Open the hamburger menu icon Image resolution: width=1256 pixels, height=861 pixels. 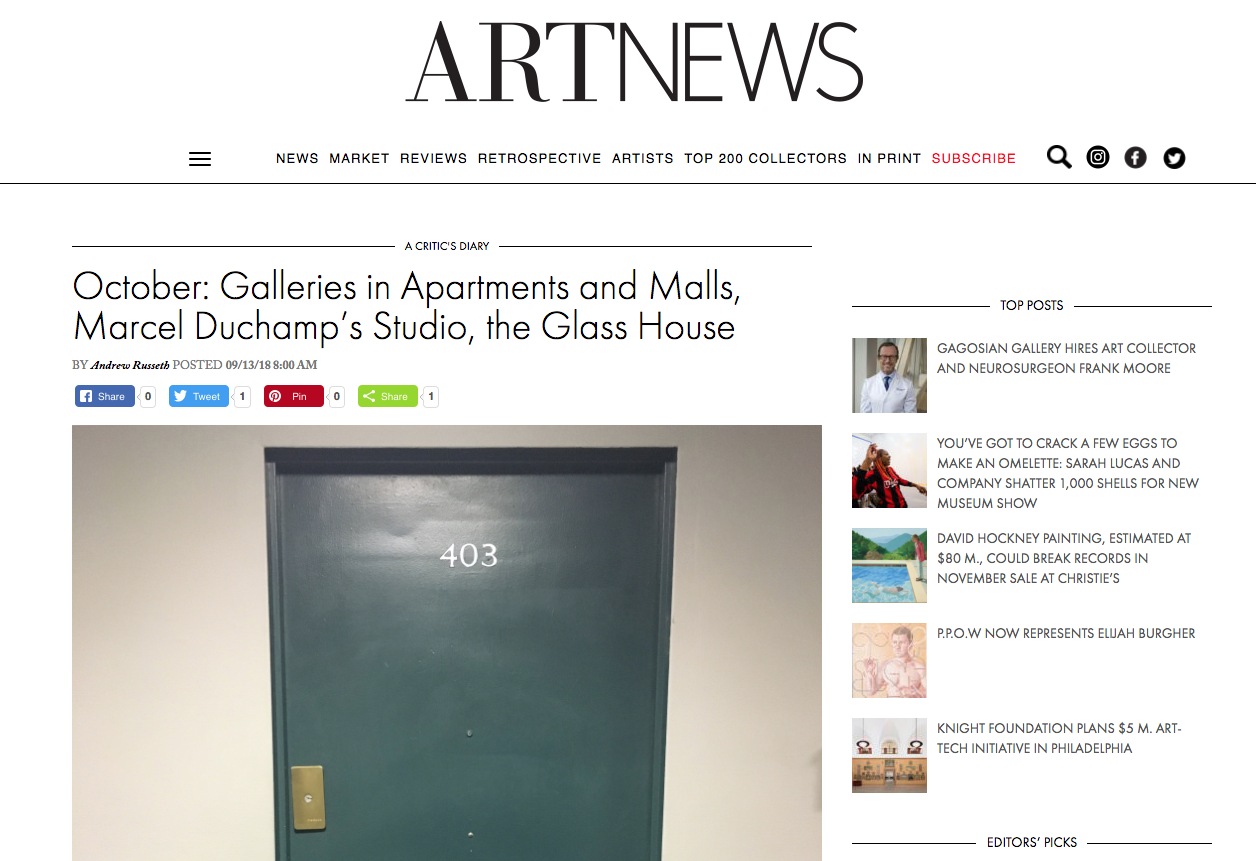click(x=200, y=159)
